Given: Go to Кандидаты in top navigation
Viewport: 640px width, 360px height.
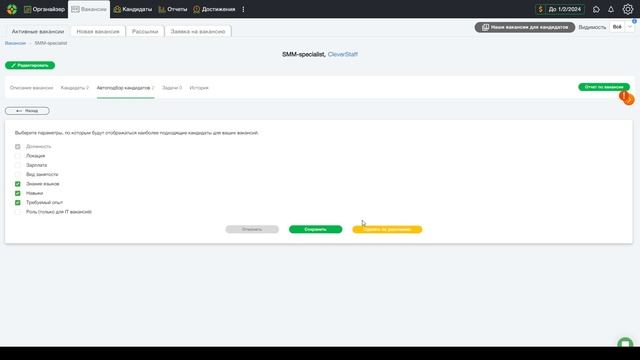Looking at the screenshot, I should tap(133, 9).
